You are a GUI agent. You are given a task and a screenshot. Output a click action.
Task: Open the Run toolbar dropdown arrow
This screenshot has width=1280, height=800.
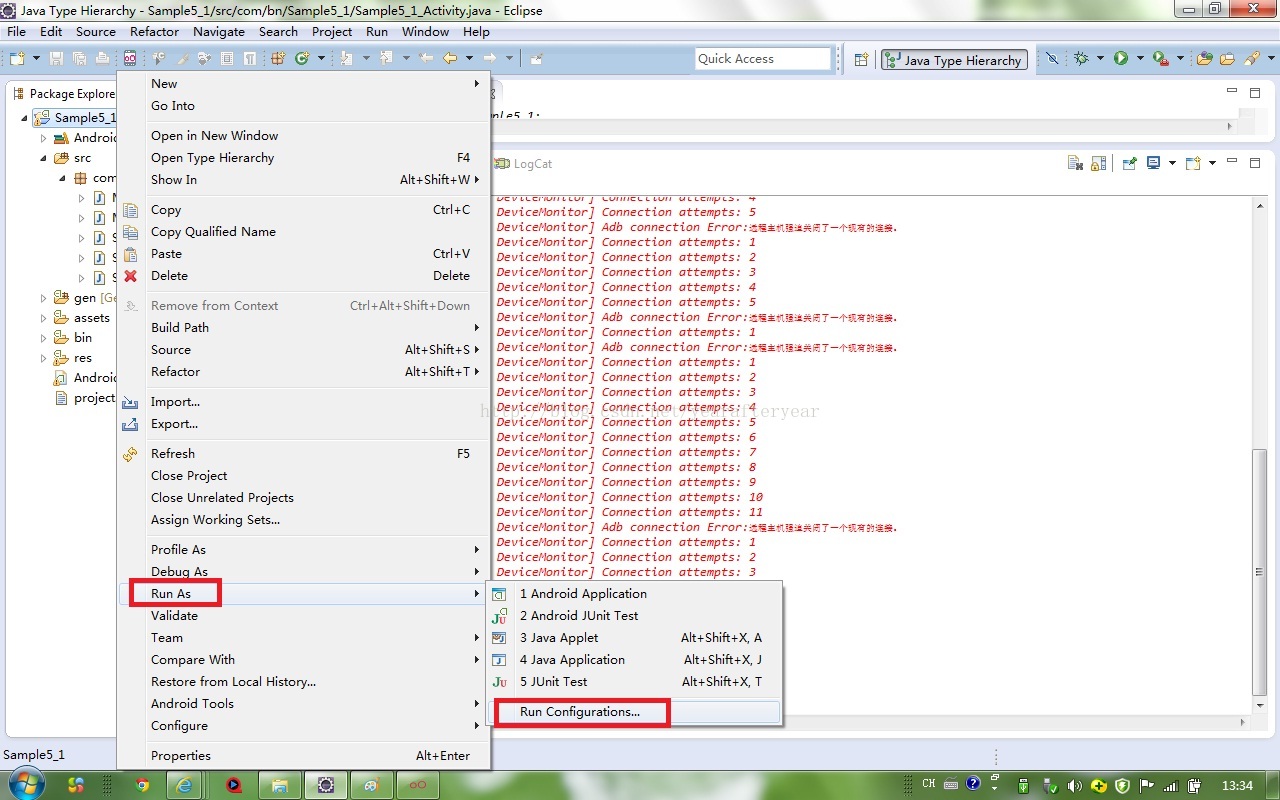[1140, 59]
